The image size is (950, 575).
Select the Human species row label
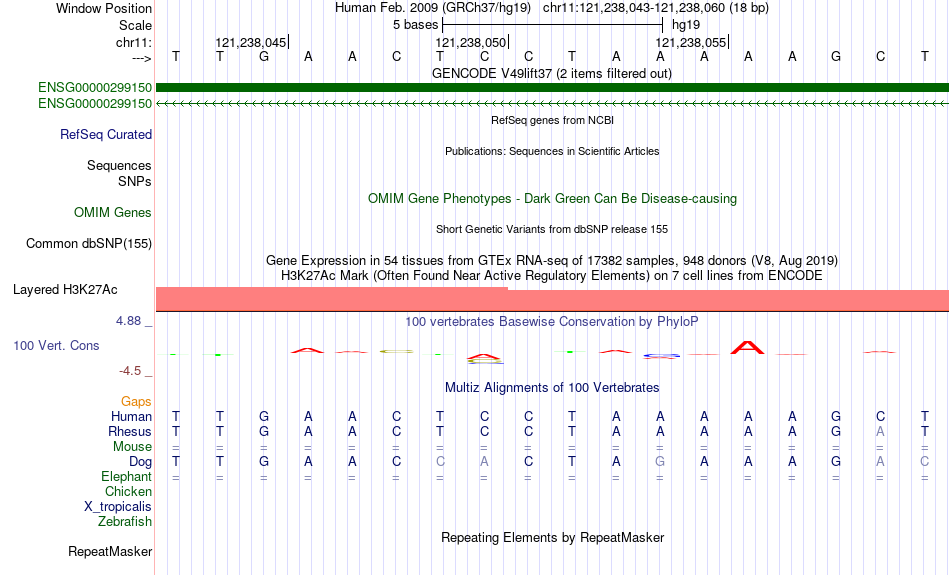(x=131, y=417)
